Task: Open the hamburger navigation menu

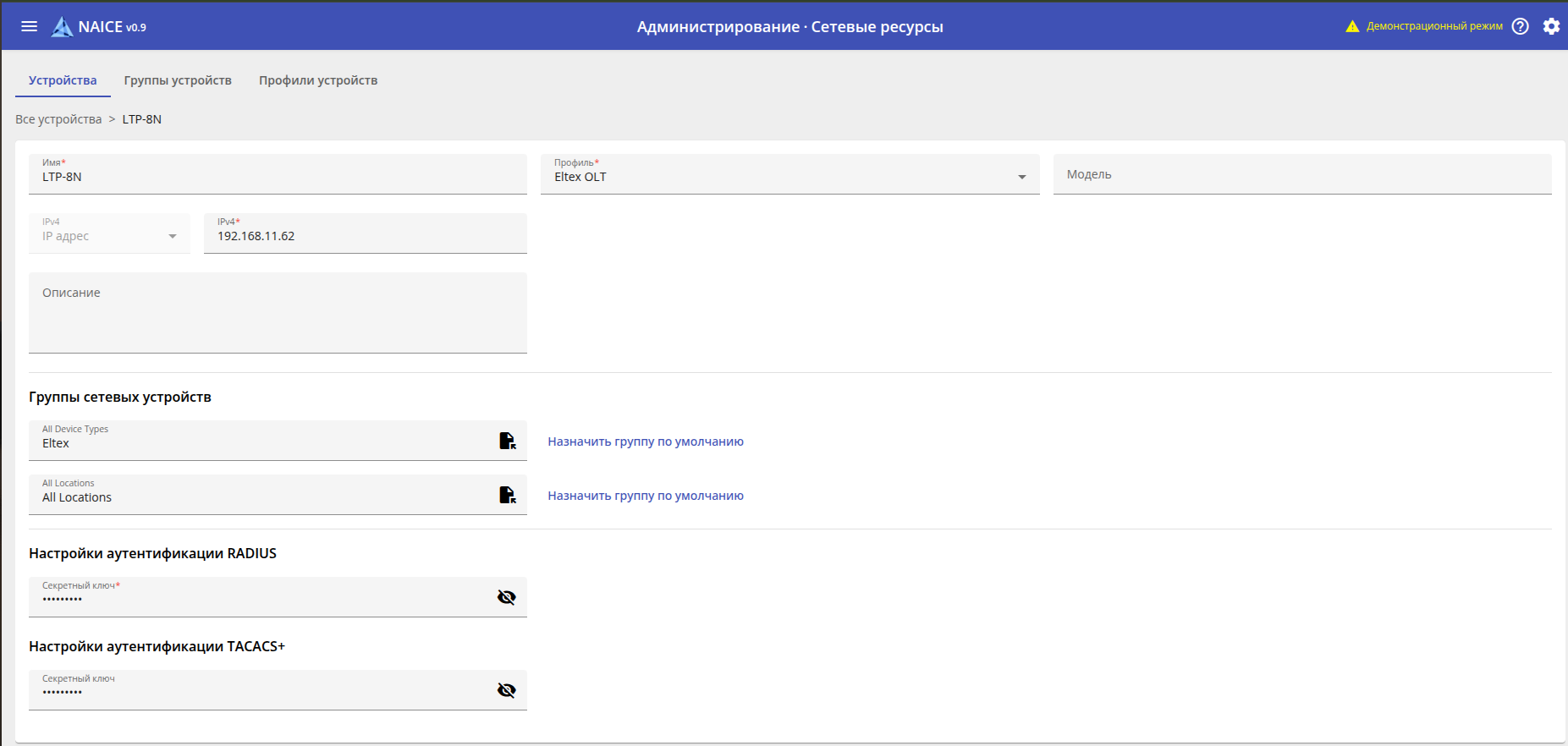Action: click(x=30, y=26)
